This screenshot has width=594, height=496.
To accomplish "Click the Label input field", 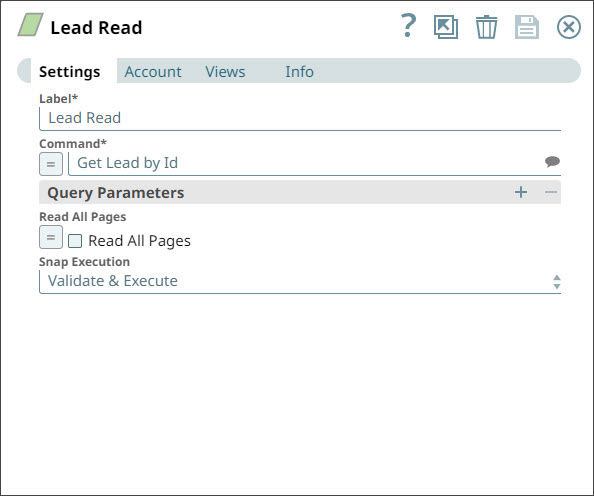I will (x=300, y=119).
